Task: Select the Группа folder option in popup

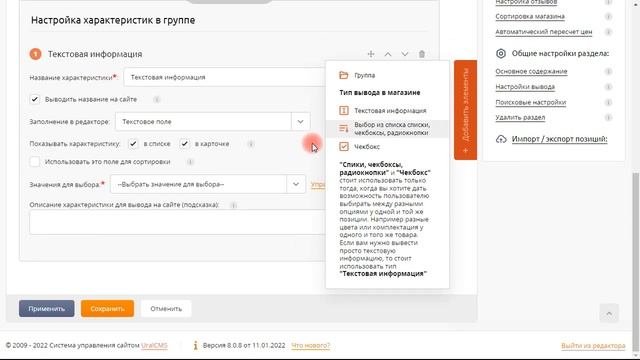Action: [x=357, y=75]
